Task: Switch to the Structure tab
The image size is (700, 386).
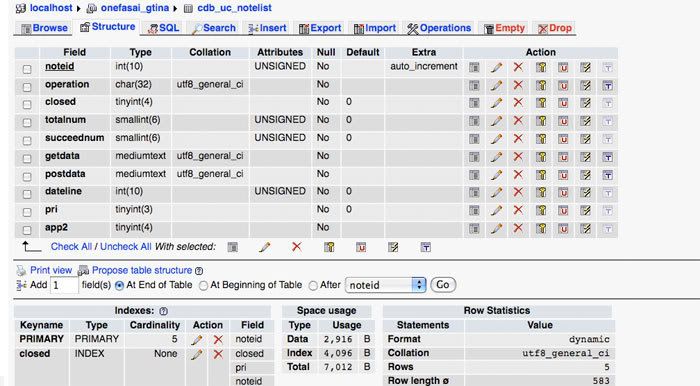Action: [x=108, y=27]
